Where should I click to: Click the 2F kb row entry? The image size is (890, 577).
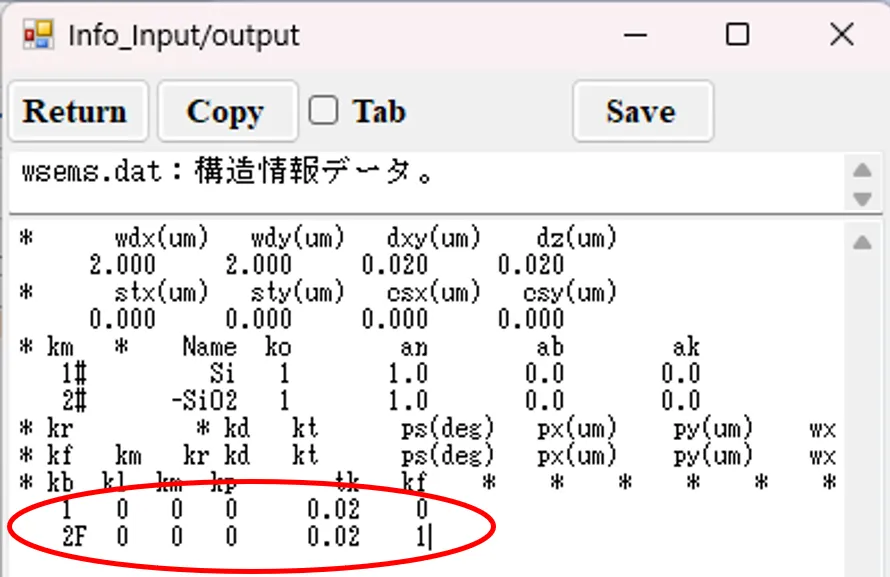74,537
